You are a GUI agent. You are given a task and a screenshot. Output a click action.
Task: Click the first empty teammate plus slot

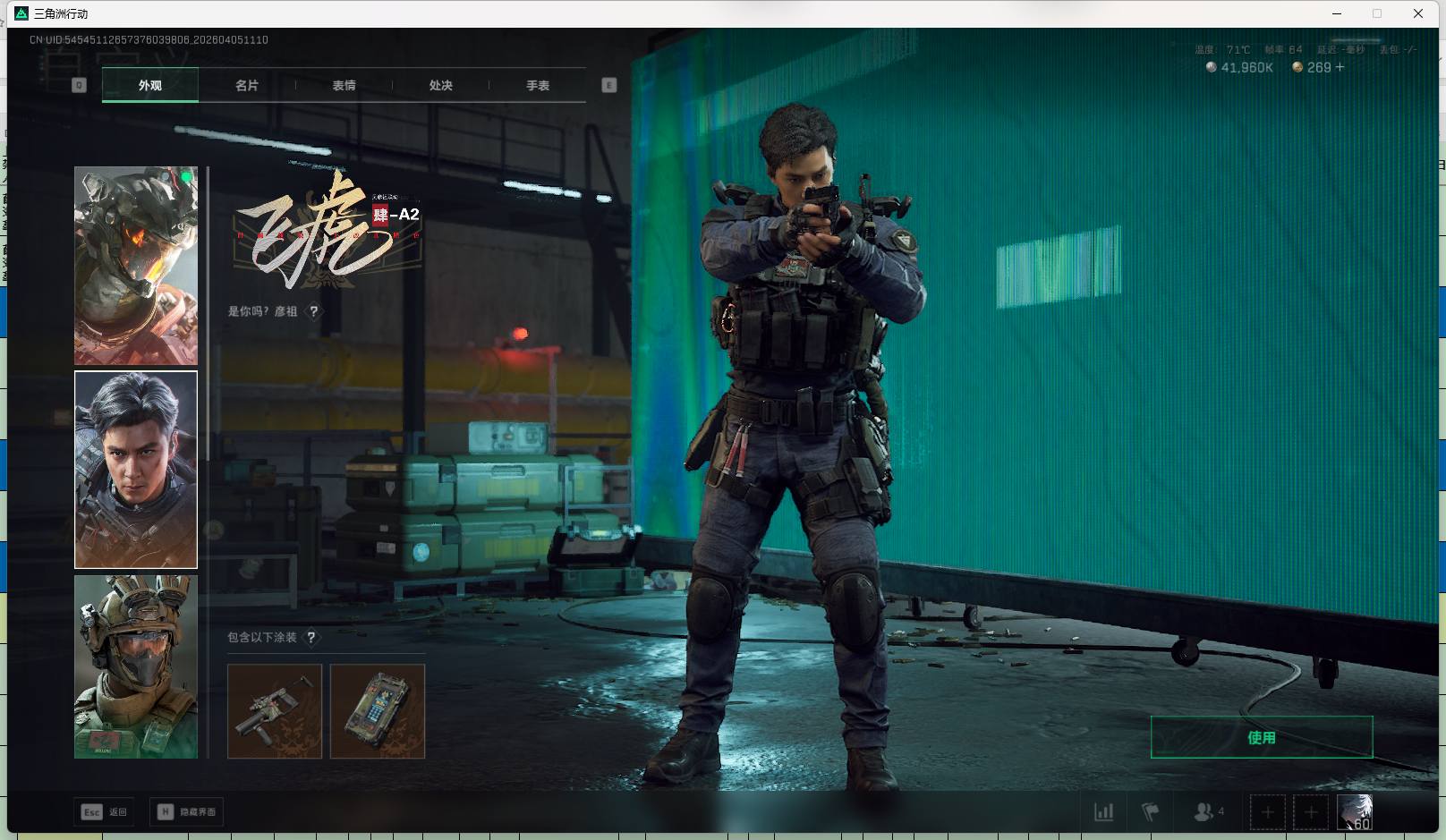click(1268, 812)
